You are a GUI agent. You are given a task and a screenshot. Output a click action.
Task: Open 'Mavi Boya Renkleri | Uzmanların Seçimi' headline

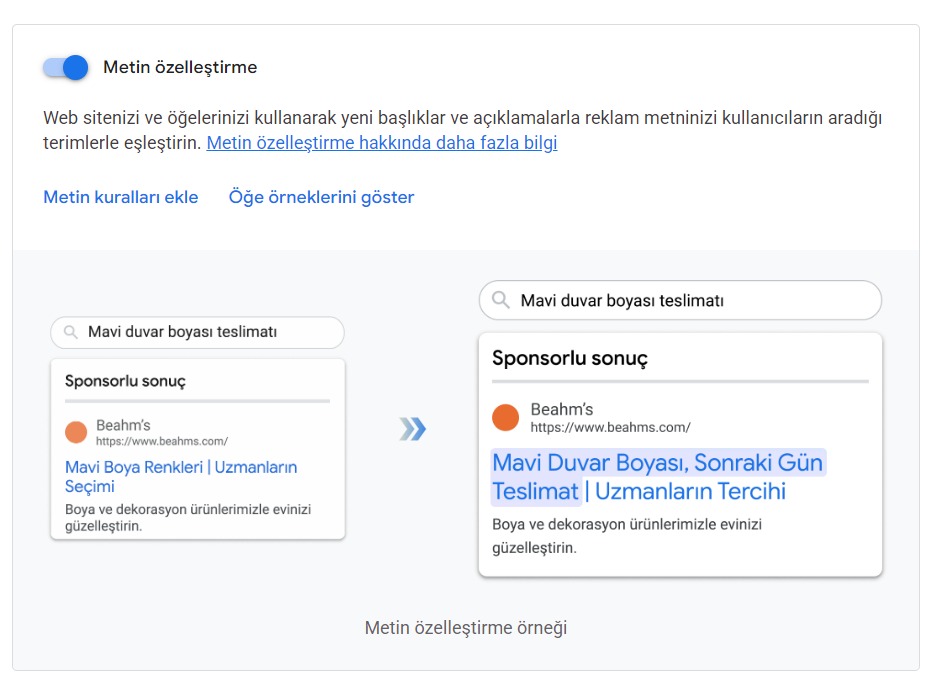181,477
